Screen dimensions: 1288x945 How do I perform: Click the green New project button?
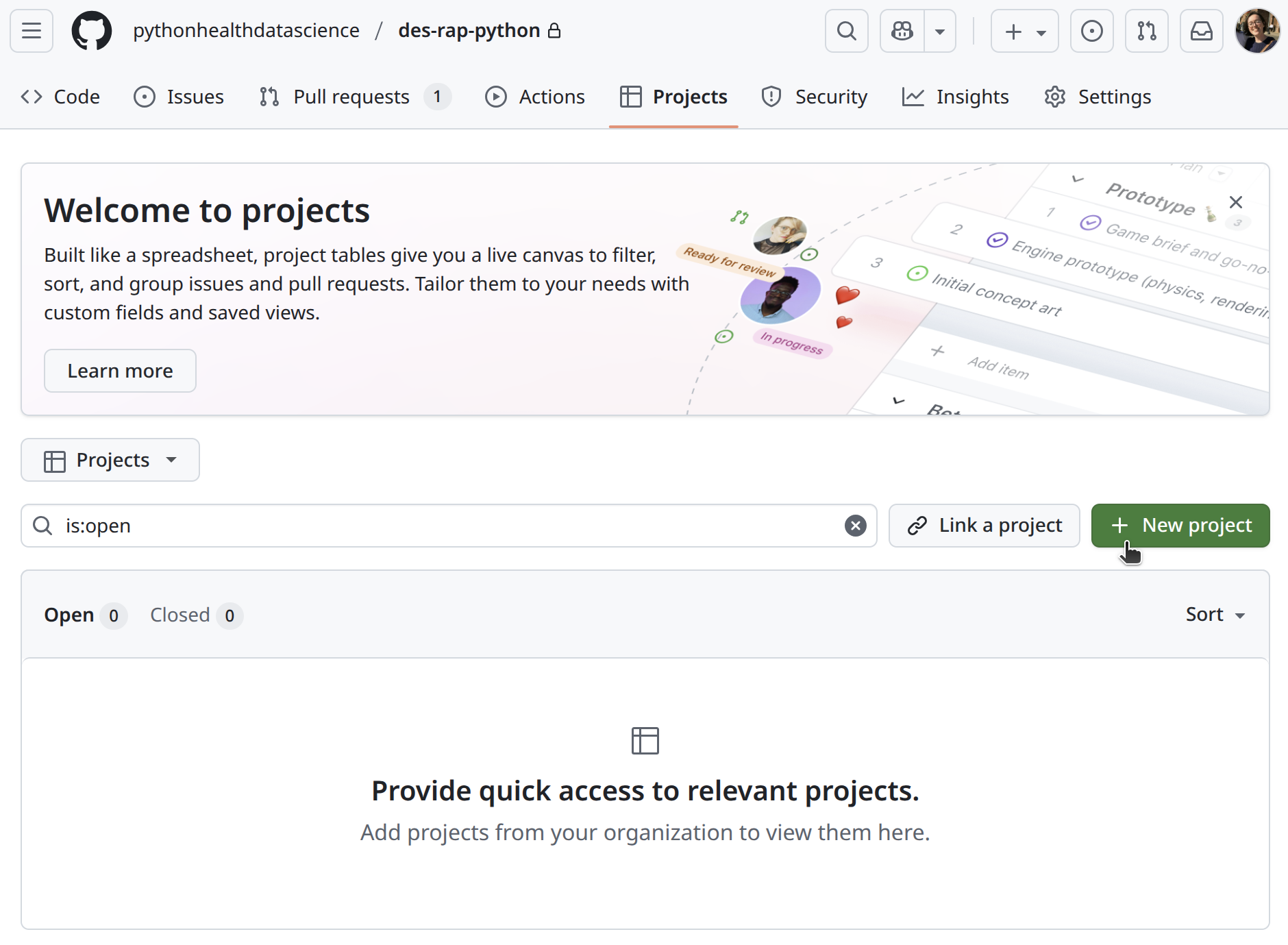tap(1180, 526)
